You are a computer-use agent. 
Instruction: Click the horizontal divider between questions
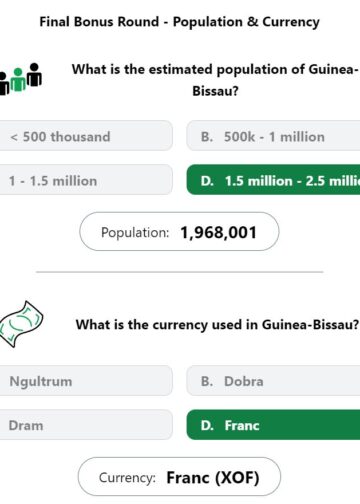click(180, 272)
